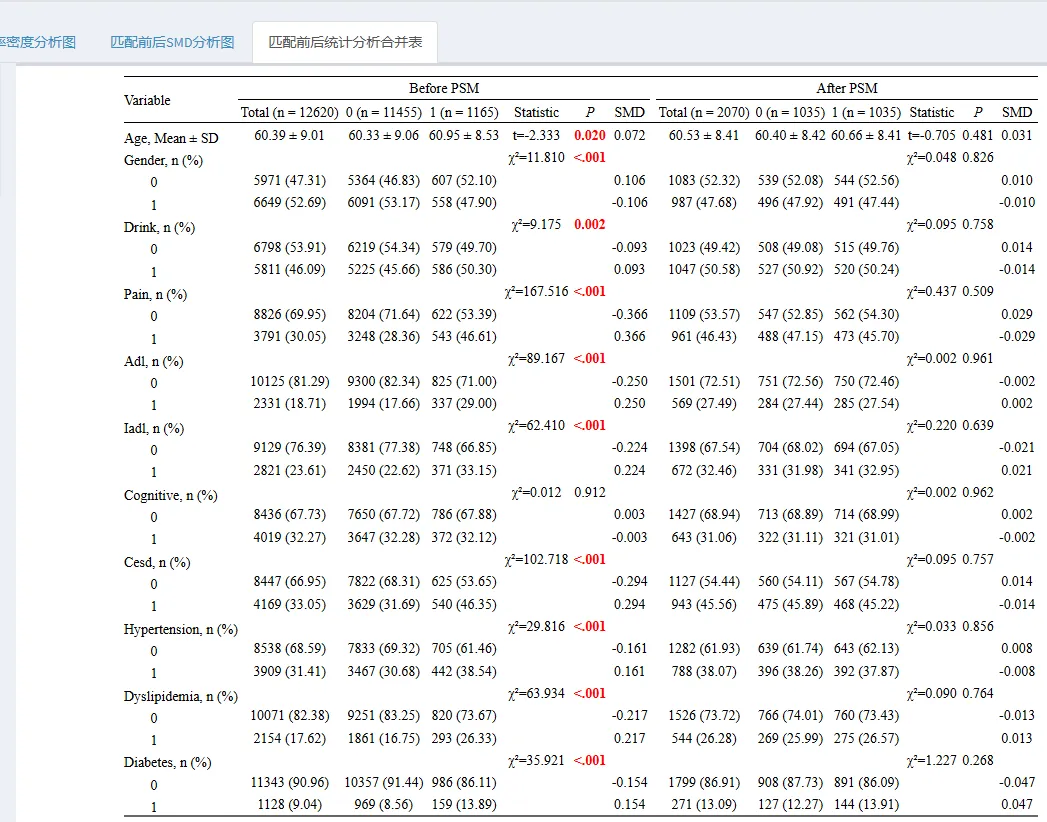Click the Before PSM SMD value 0.072

630,136
